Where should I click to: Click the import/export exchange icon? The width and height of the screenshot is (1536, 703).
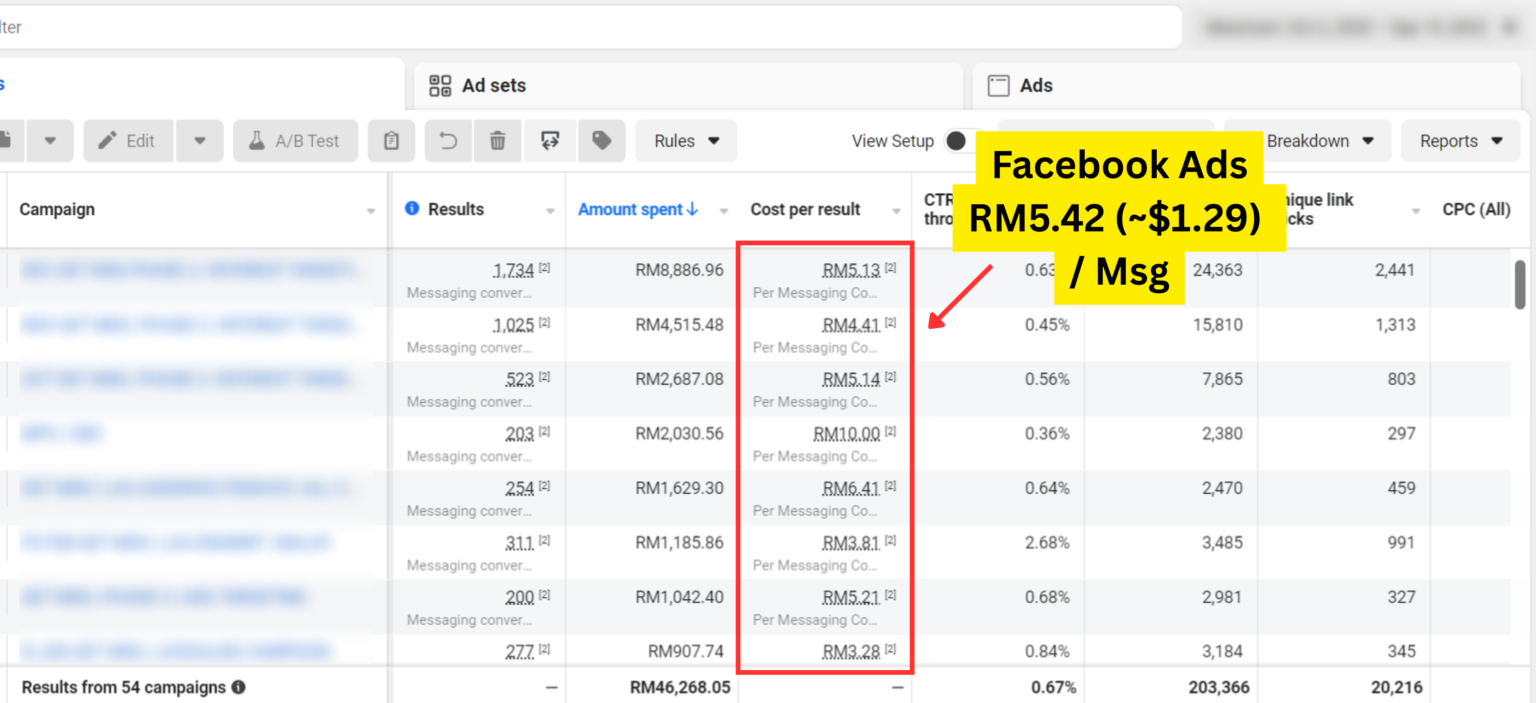coord(549,141)
